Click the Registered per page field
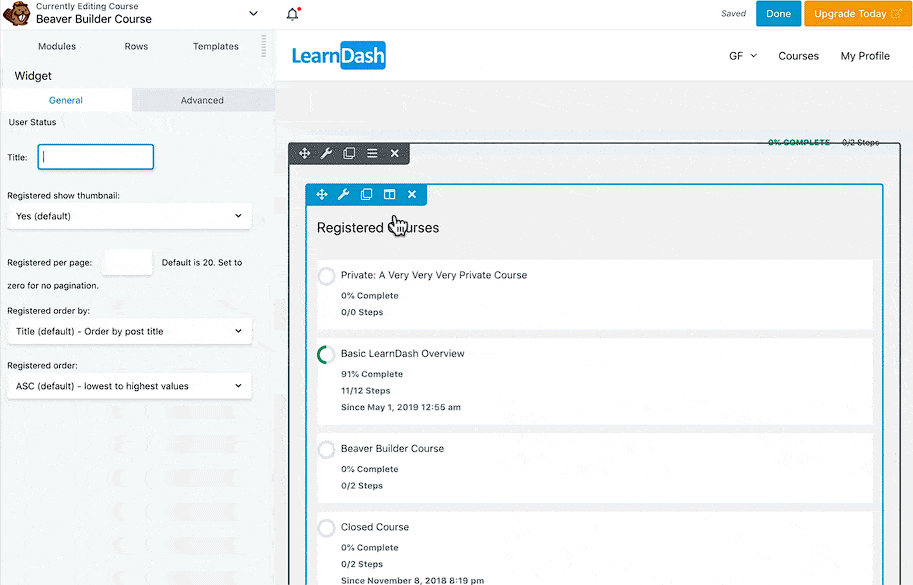 127,263
